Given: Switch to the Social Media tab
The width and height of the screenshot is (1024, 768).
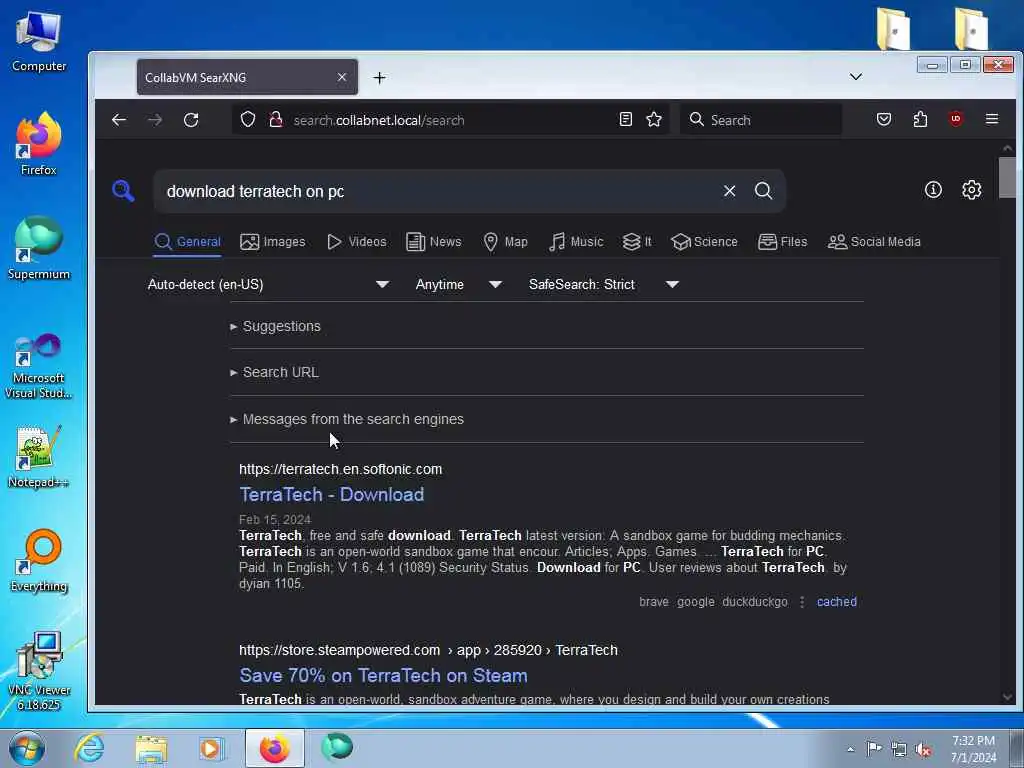Looking at the screenshot, I should [x=874, y=242].
